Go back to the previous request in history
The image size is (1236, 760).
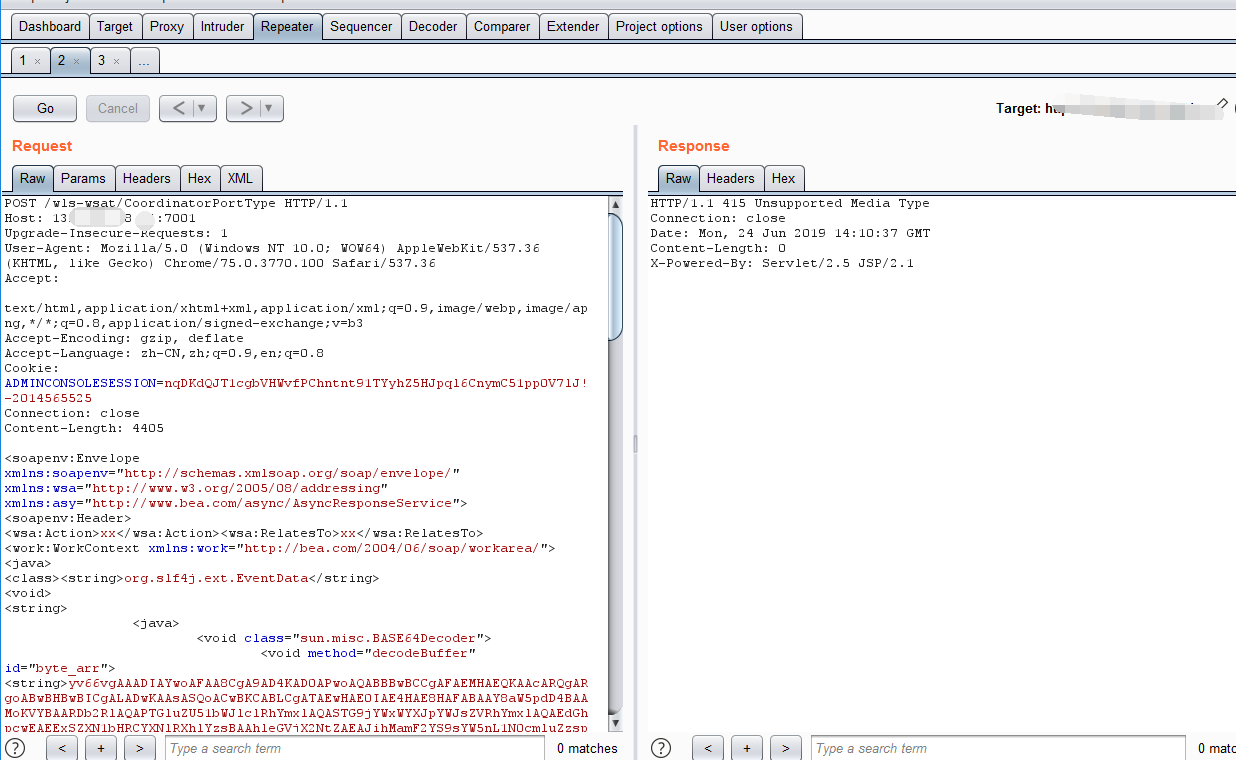tap(177, 108)
